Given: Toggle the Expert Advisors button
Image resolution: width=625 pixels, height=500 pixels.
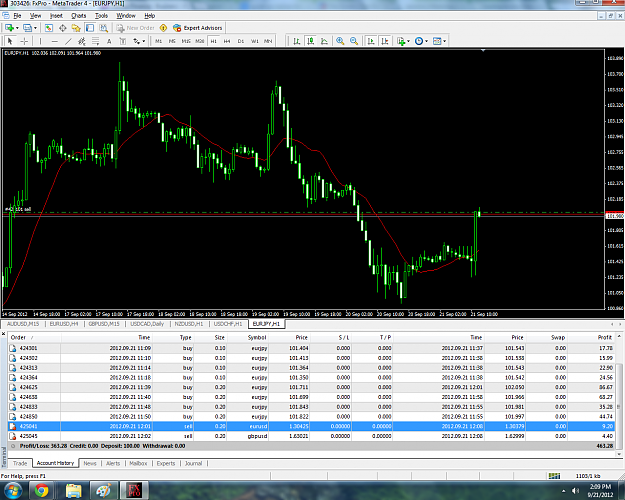Looking at the screenshot, I should pyautogui.click(x=198, y=28).
